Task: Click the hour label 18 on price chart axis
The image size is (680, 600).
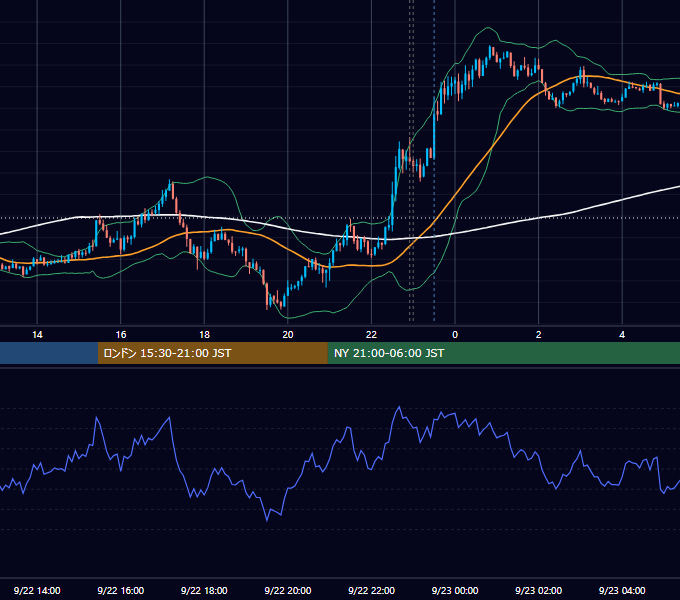Action: (x=204, y=335)
